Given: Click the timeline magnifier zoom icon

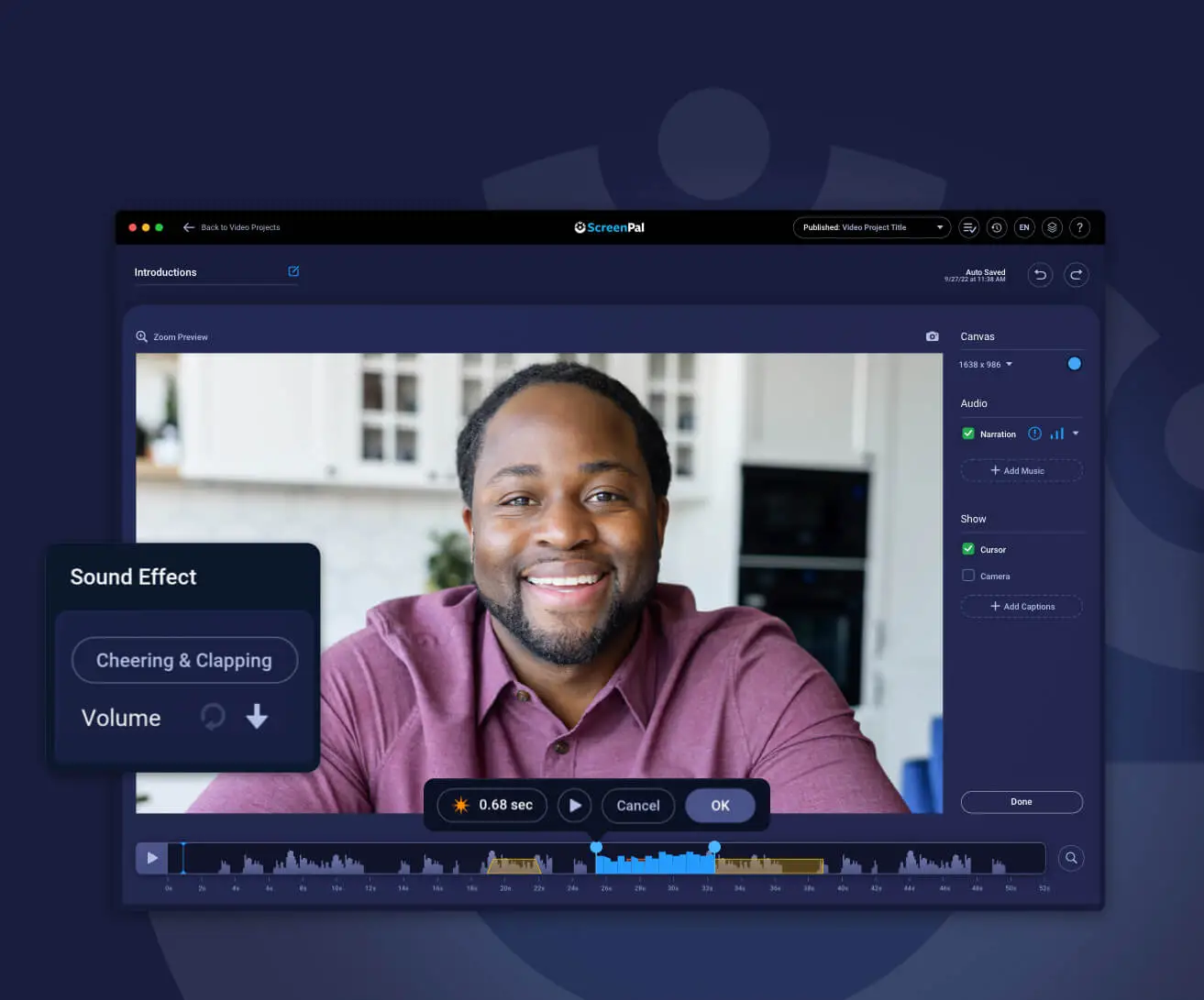Looking at the screenshot, I should point(1070,858).
